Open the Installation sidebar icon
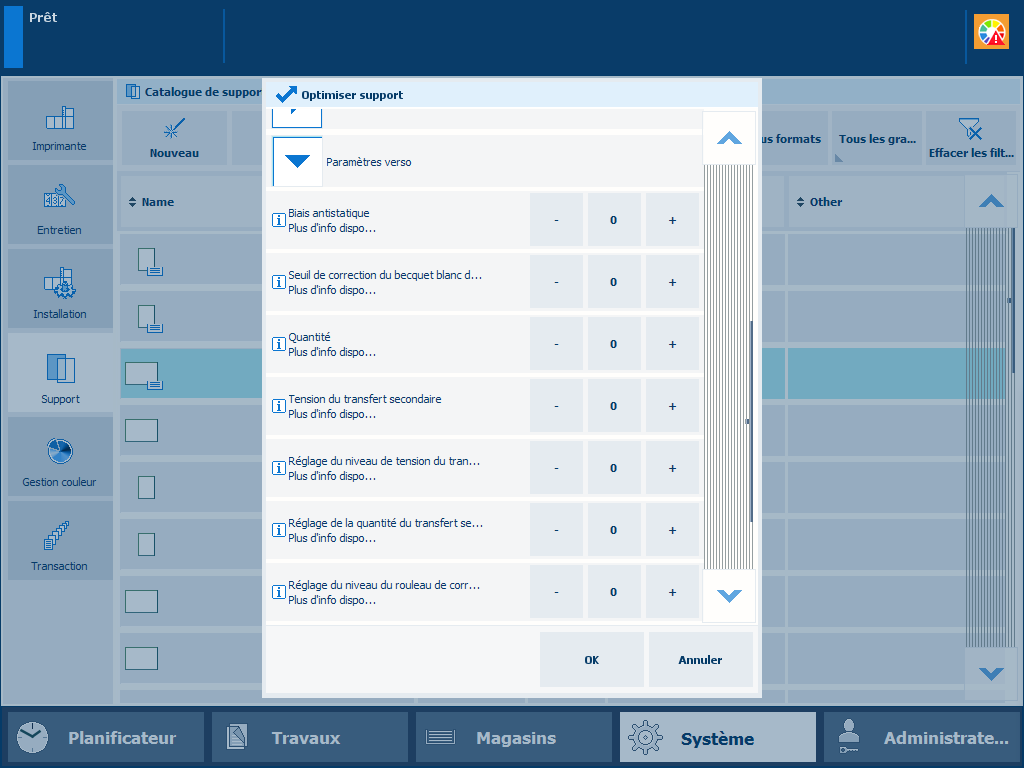The height and width of the screenshot is (768, 1024). tap(60, 290)
